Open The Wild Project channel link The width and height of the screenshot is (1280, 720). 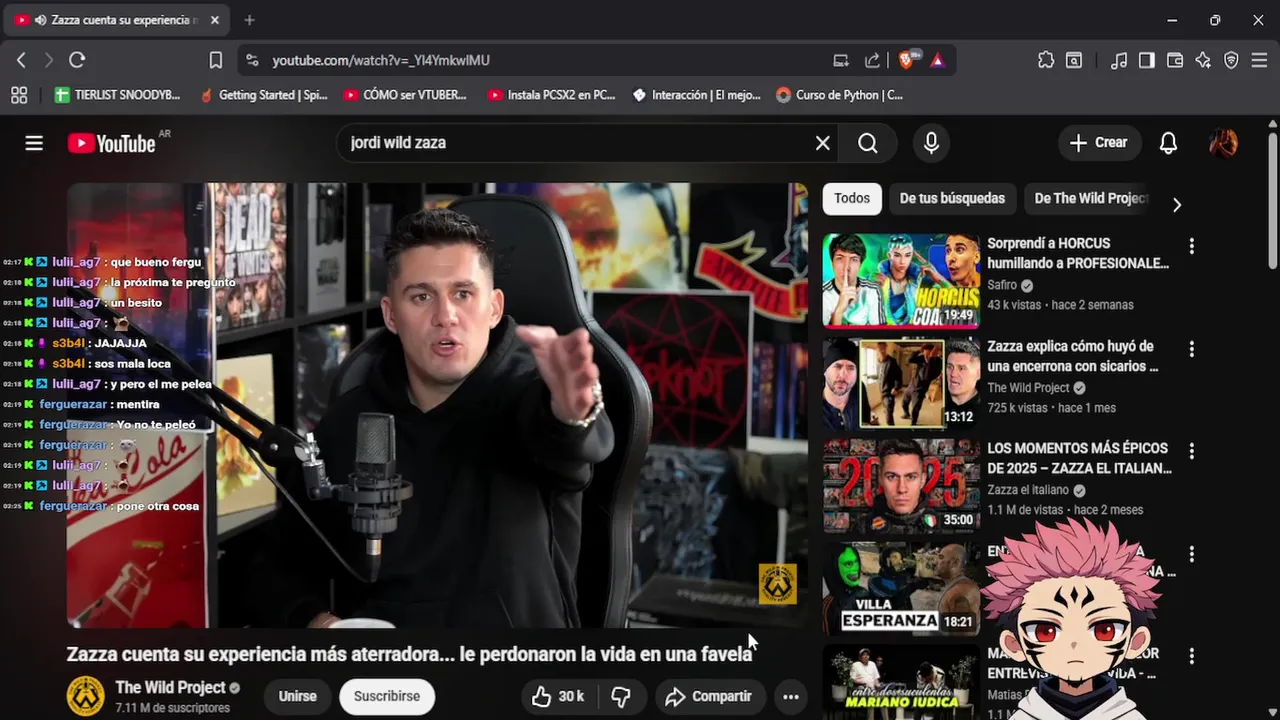coord(170,687)
